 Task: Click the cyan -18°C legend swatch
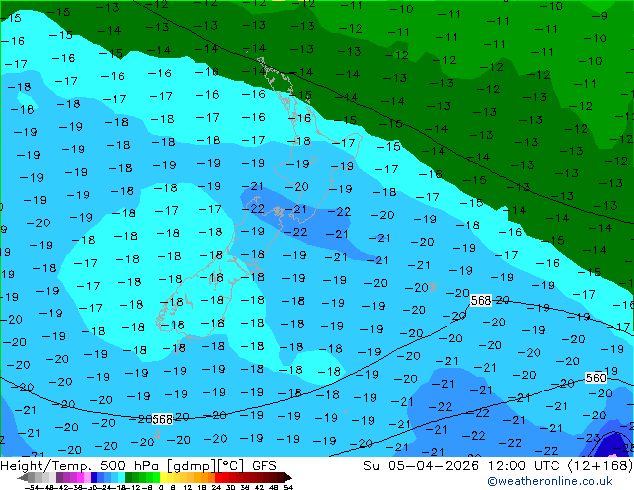pos(121,477)
